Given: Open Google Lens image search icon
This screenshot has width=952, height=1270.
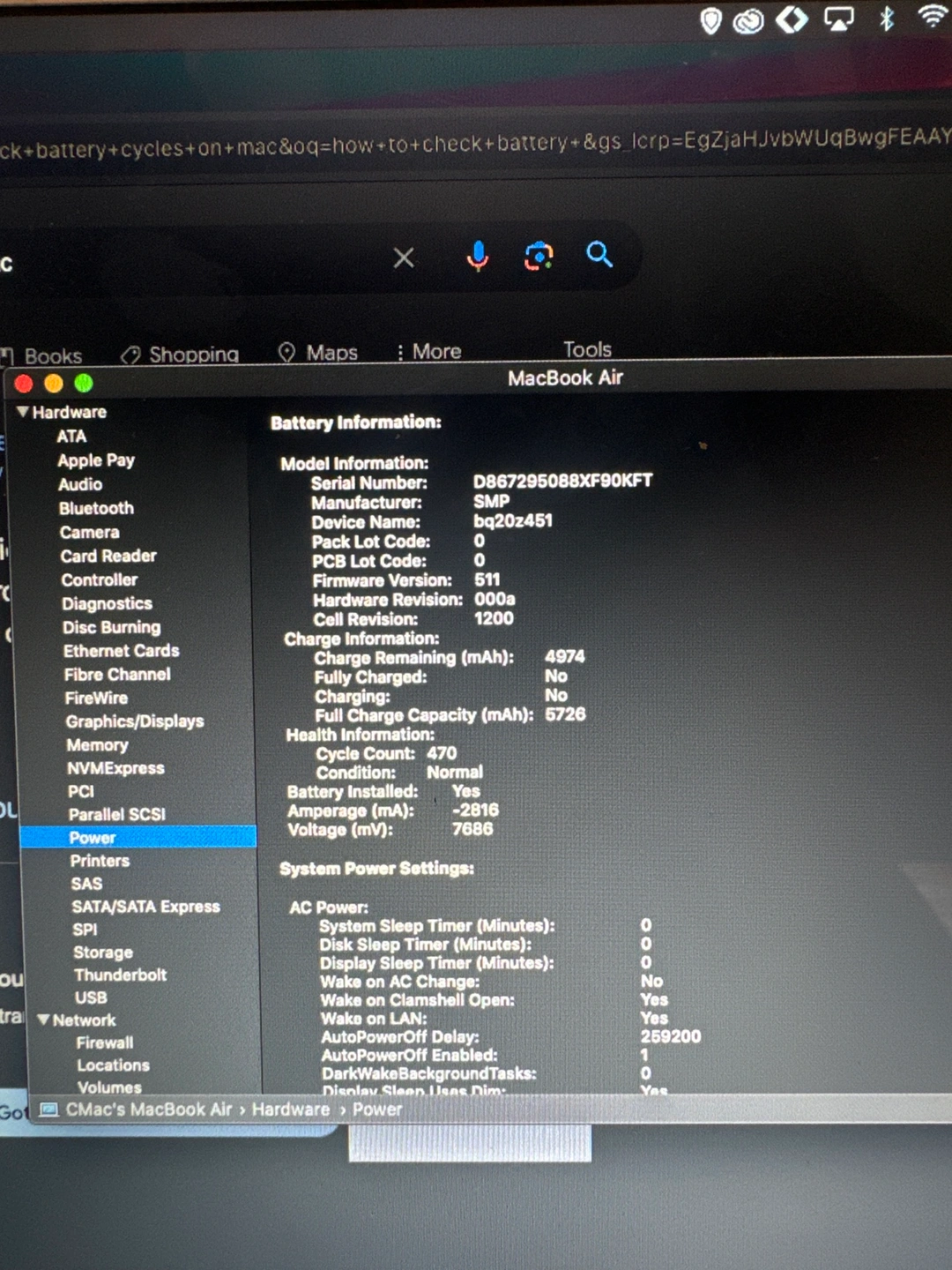Looking at the screenshot, I should point(539,257).
